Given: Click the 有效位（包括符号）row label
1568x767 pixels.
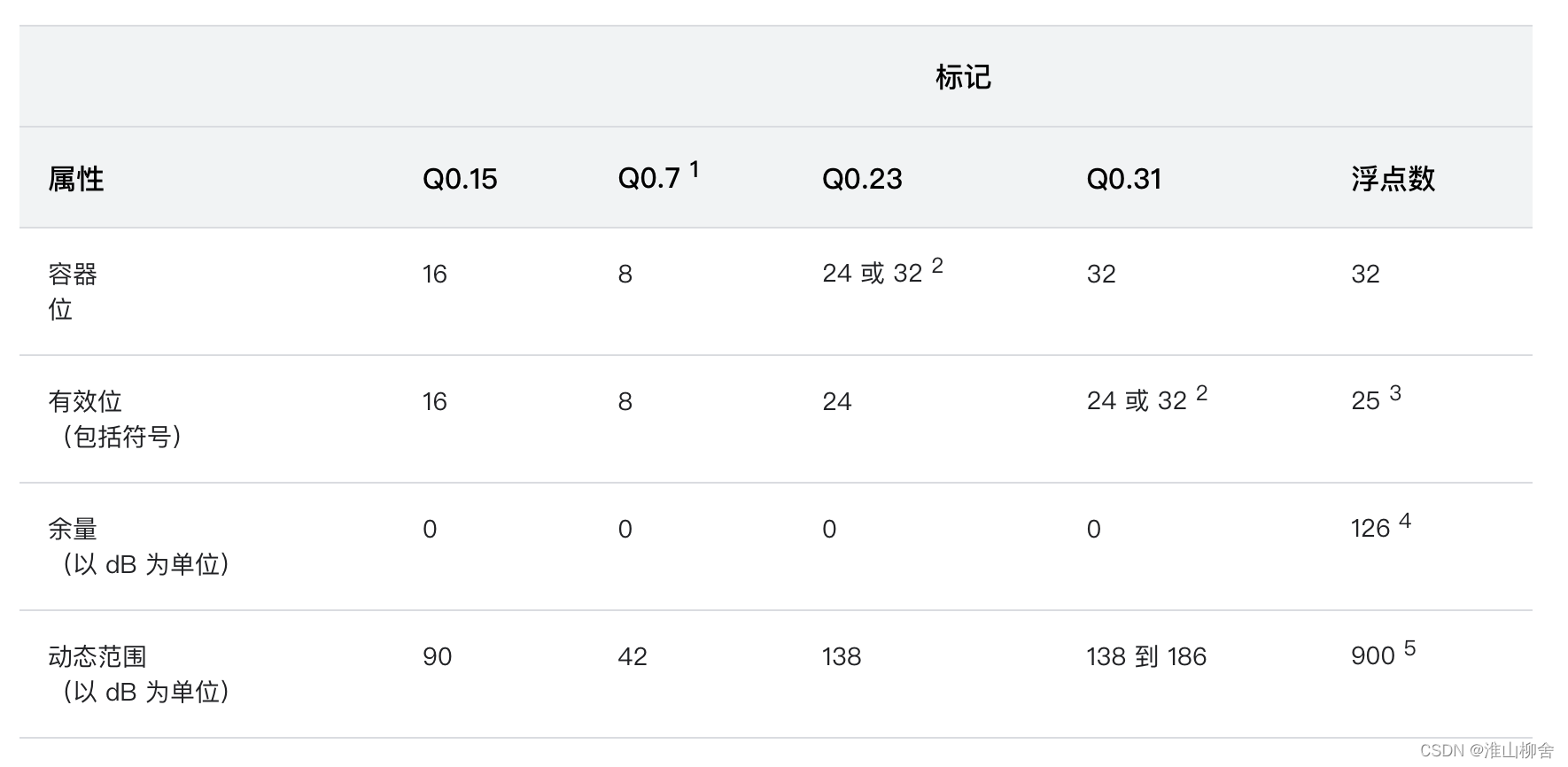Looking at the screenshot, I should (115, 419).
